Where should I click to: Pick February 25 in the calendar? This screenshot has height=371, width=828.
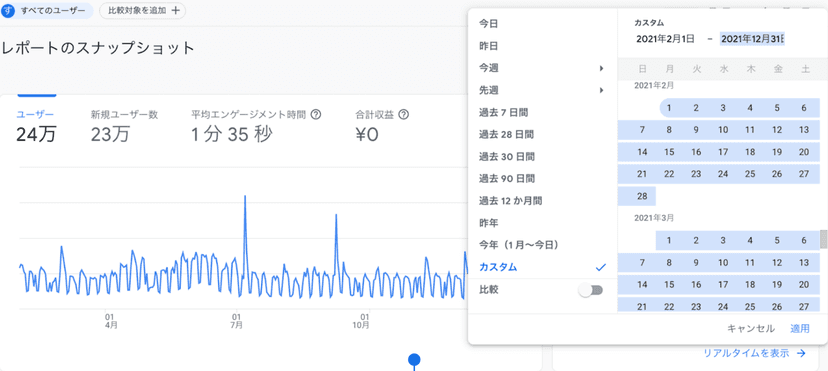pyautogui.click(x=750, y=174)
